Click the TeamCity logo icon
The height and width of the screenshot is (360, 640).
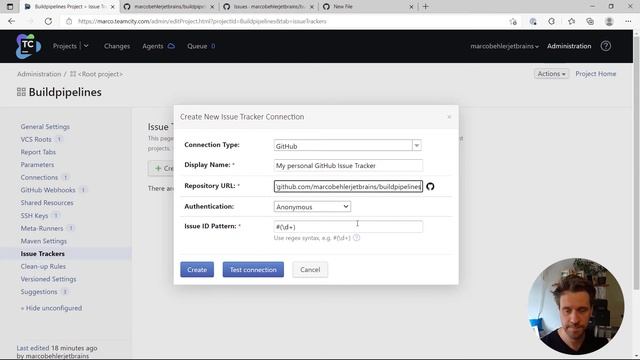pos(28,46)
